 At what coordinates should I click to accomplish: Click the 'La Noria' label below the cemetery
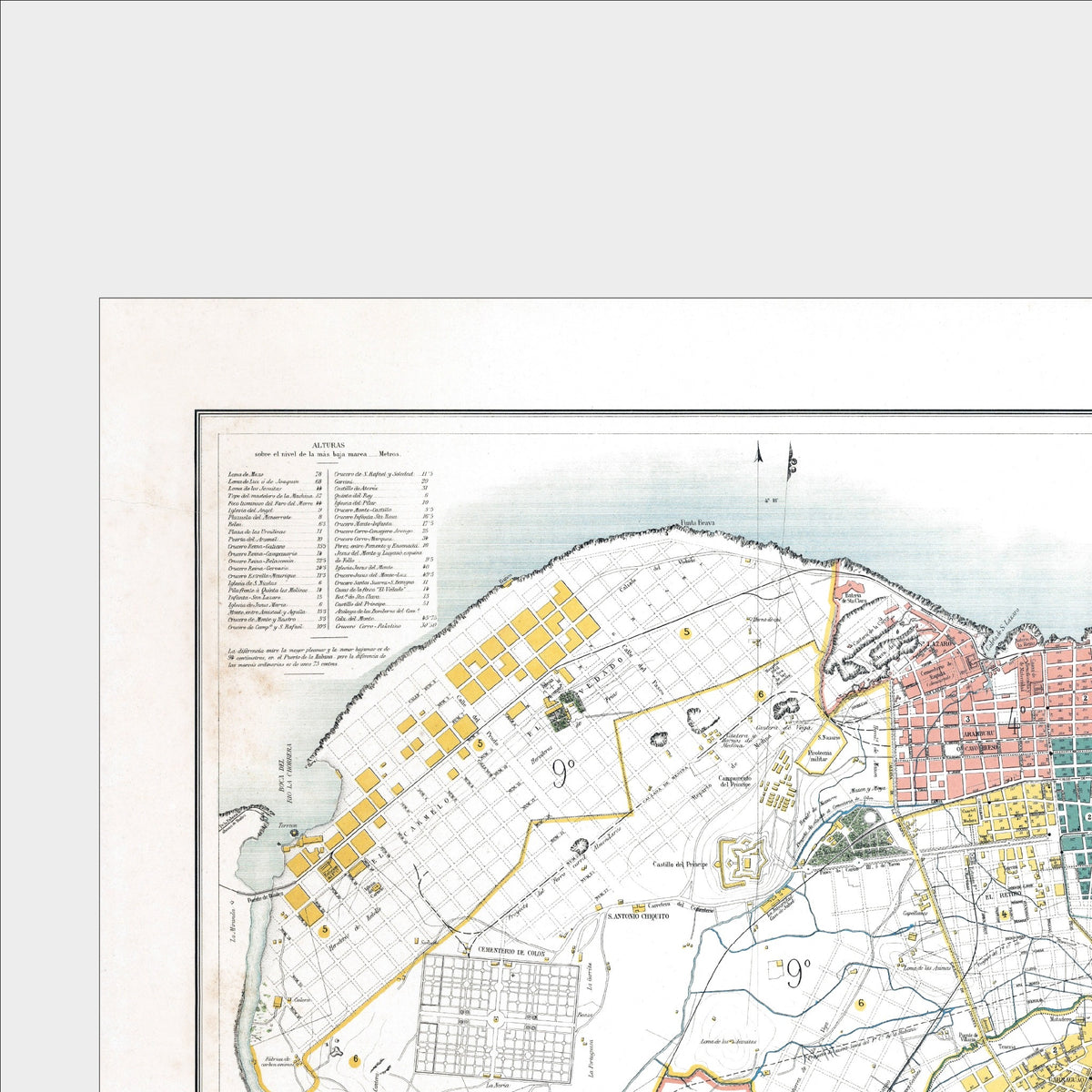tap(498, 1085)
